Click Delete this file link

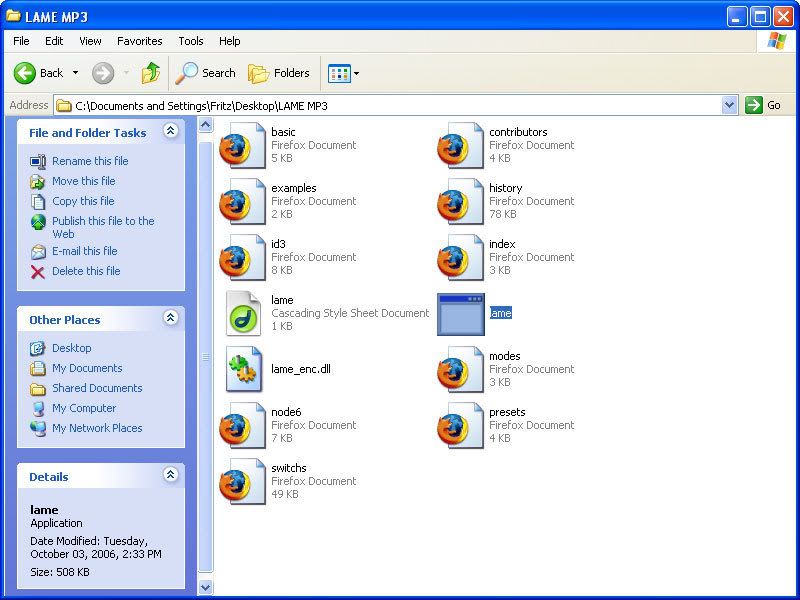[86, 271]
